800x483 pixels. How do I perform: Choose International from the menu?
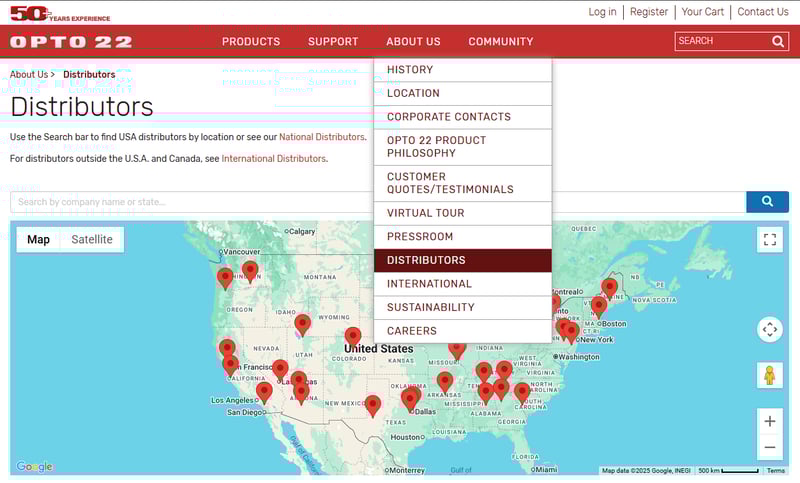coord(463,284)
